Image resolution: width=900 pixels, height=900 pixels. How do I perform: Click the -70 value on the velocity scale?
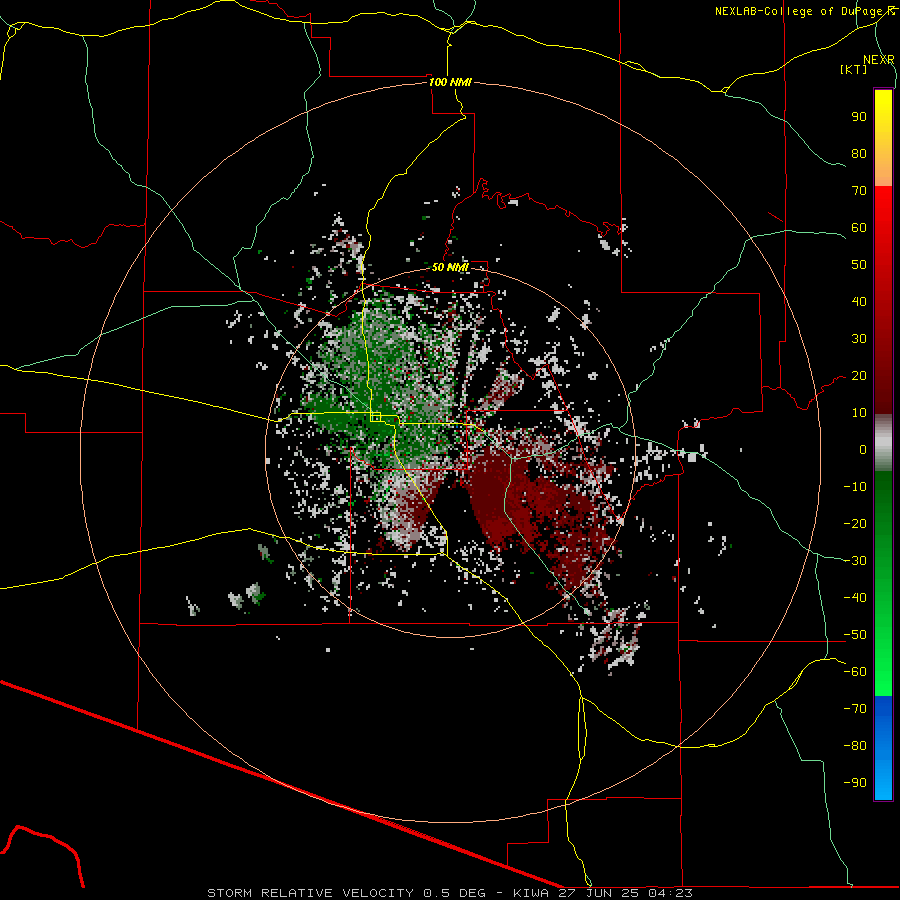(855, 709)
